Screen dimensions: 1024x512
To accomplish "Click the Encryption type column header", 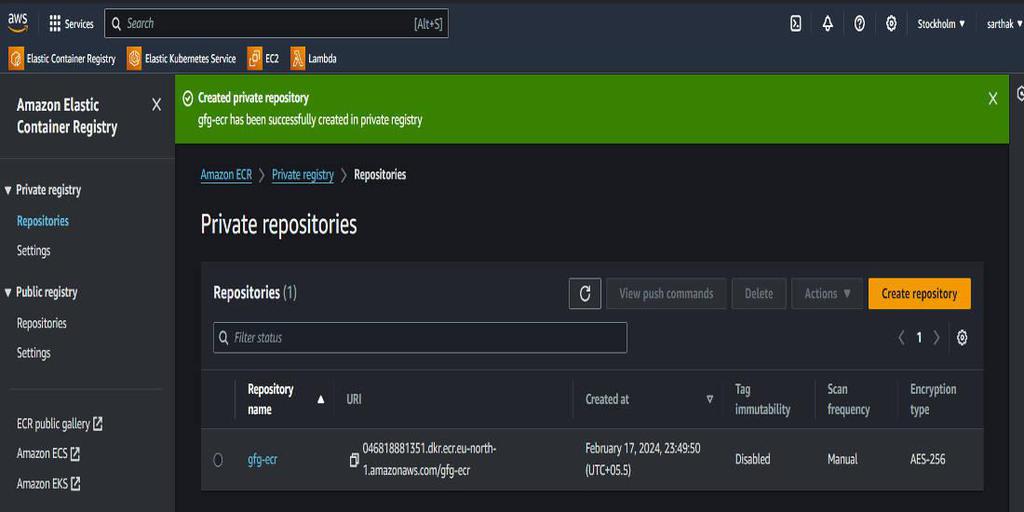I will click(x=933, y=400).
